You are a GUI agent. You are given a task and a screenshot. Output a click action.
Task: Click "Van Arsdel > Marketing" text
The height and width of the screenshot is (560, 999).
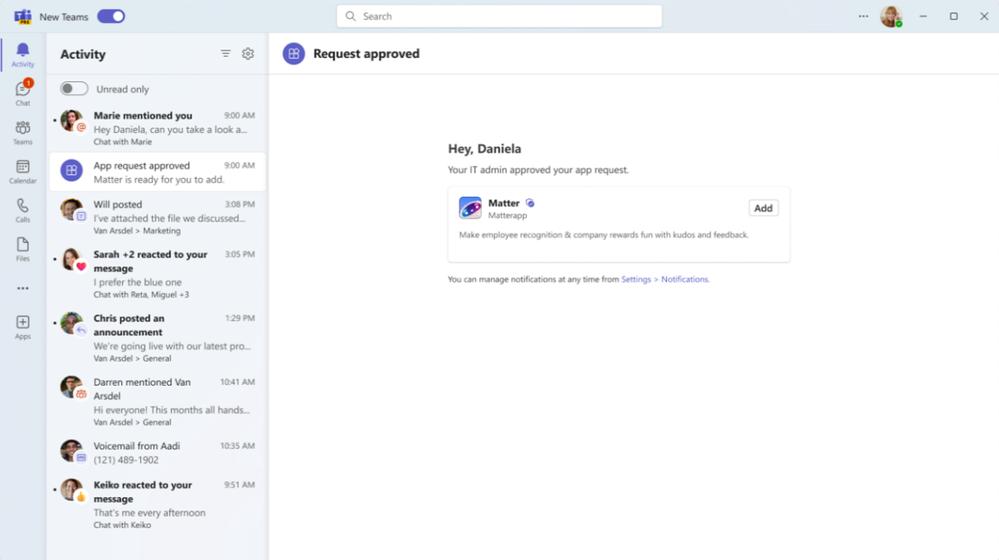pos(137,231)
